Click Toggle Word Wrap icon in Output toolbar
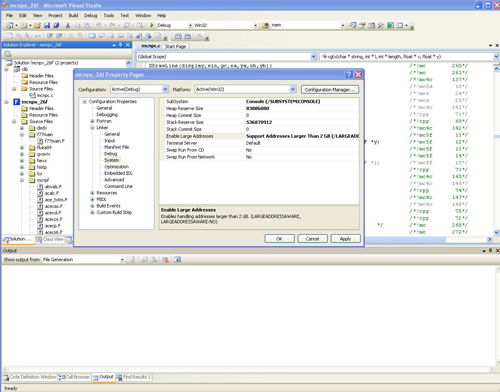The image size is (500, 392). [177, 260]
